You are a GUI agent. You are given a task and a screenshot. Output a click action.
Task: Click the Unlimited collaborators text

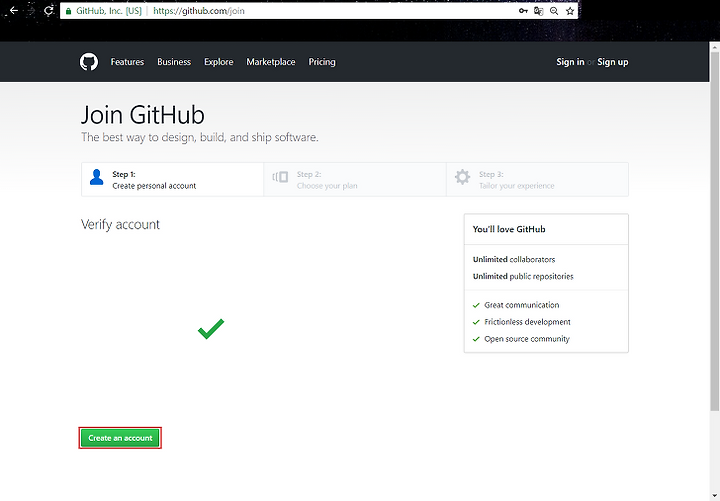pyautogui.click(x=514, y=259)
